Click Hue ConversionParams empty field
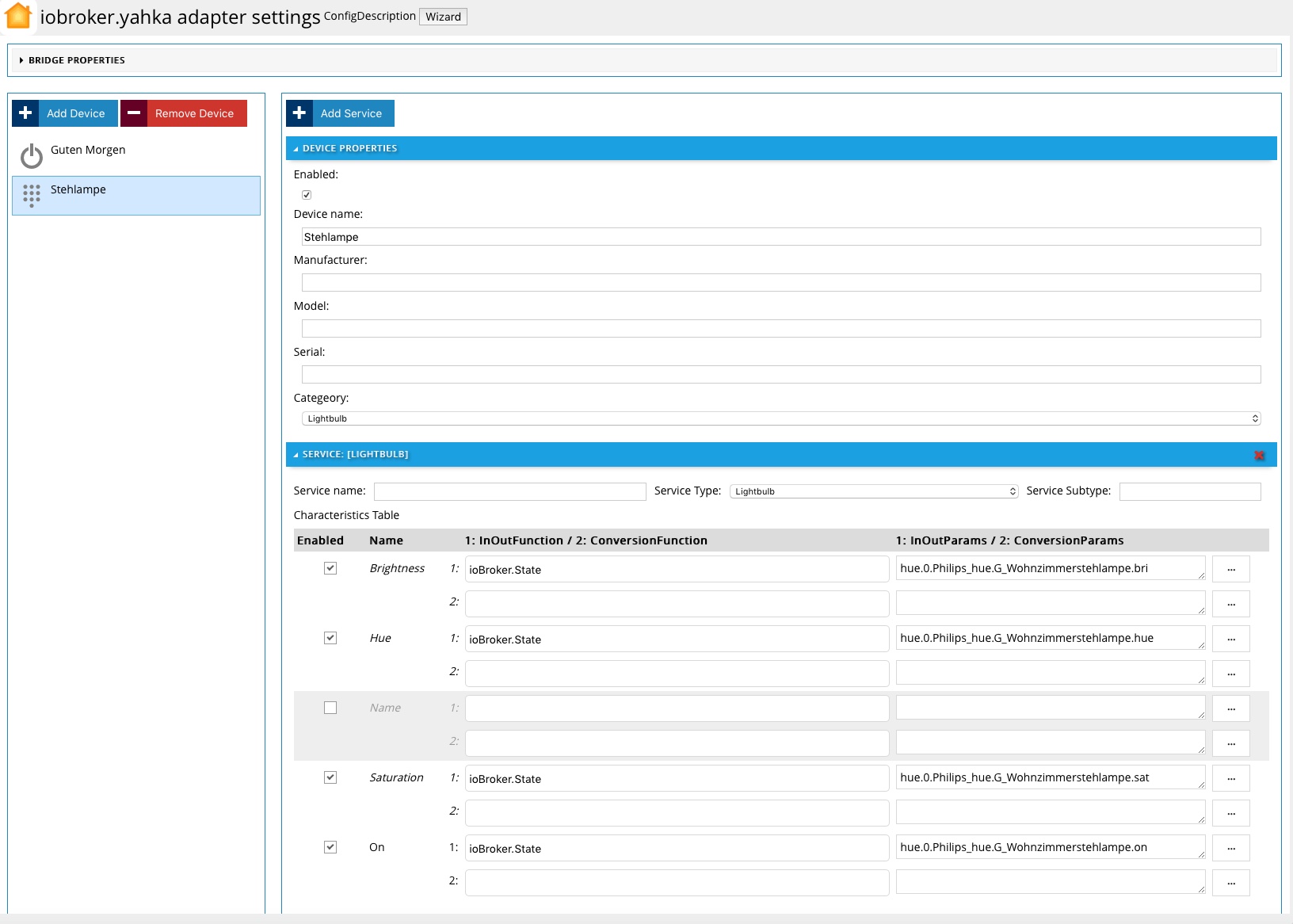 [x=1051, y=673]
